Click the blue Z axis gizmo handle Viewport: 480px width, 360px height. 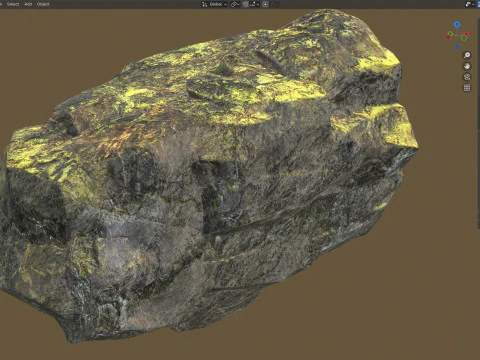tap(457, 24)
